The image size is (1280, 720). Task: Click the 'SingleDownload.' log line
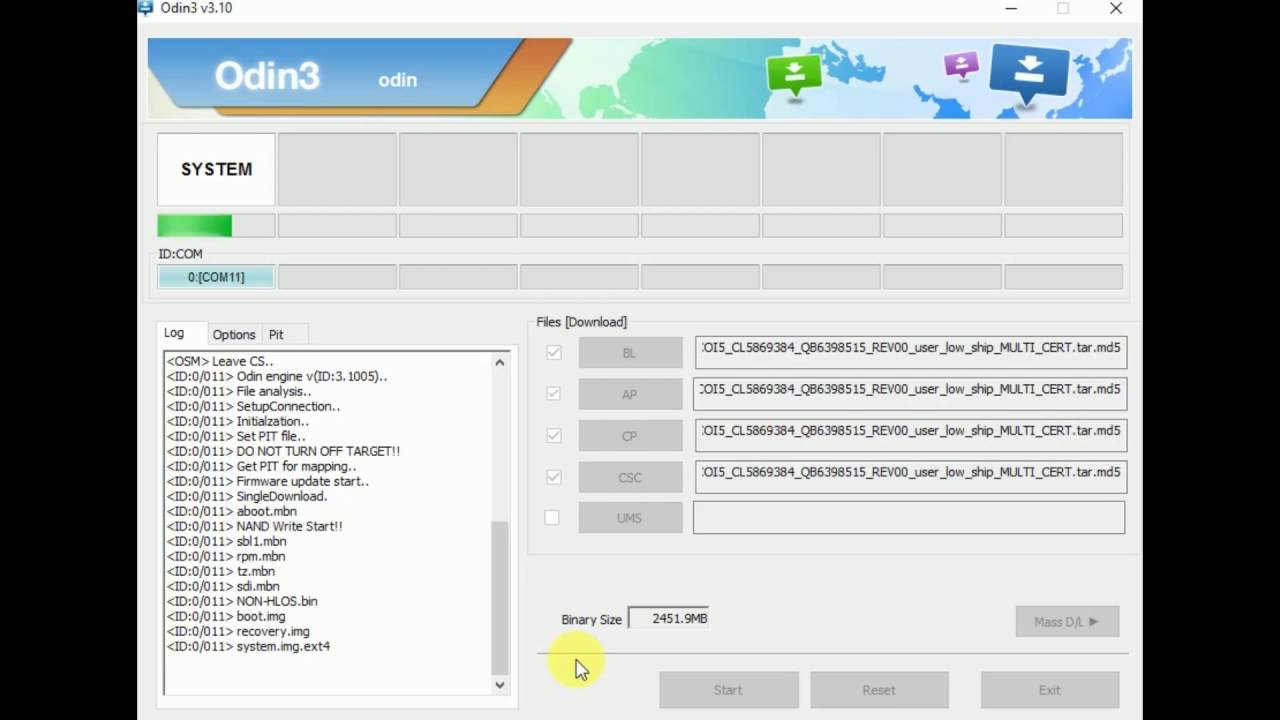(x=247, y=496)
